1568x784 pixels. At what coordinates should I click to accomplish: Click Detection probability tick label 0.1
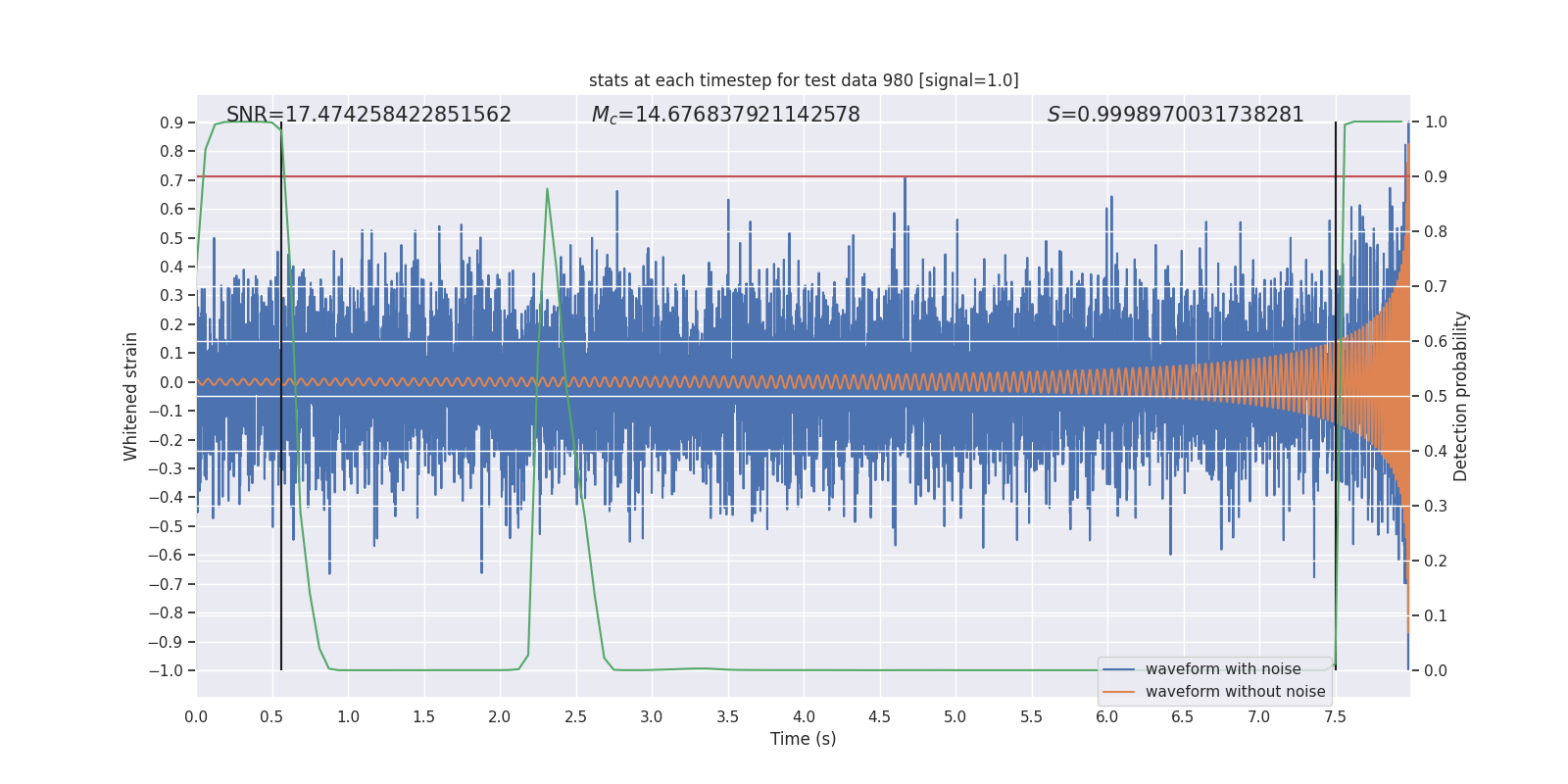[x=1436, y=616]
